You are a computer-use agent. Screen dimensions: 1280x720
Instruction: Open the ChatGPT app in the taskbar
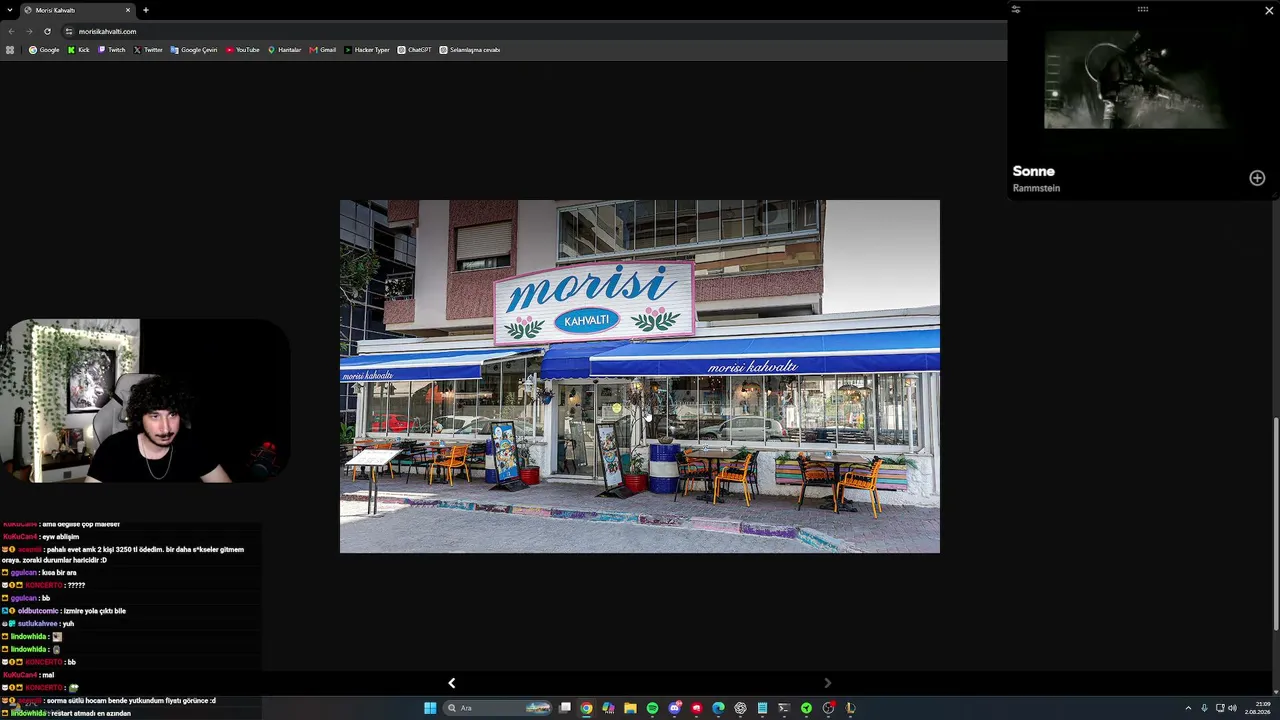coord(740,708)
